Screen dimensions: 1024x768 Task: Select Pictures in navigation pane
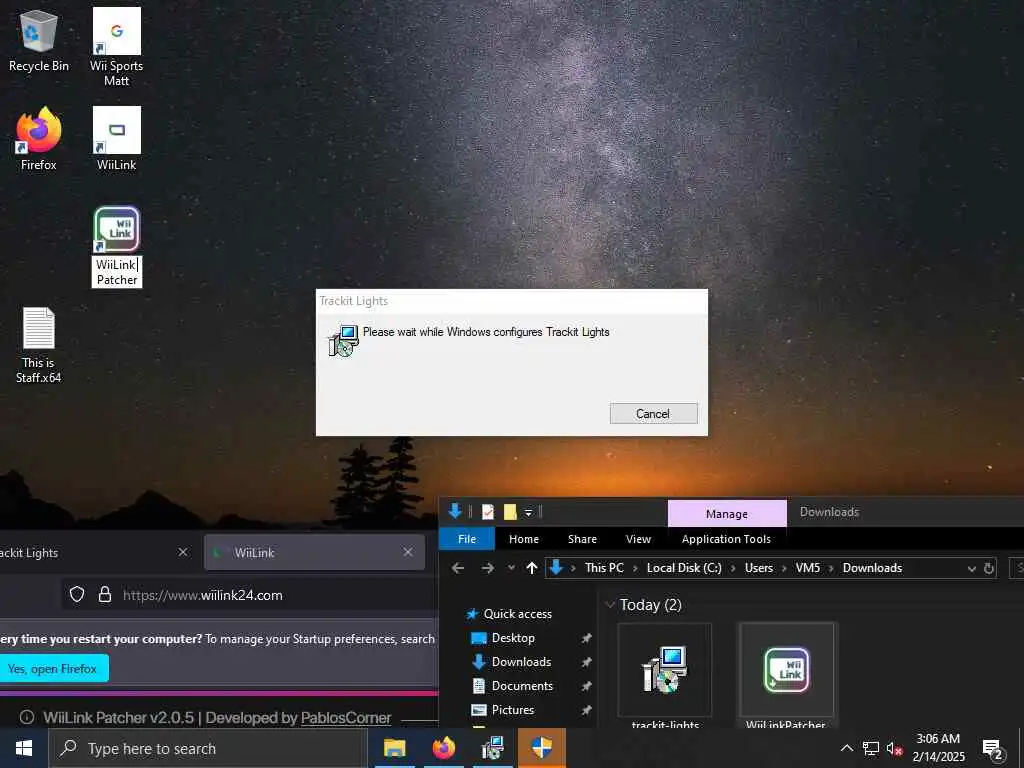click(x=513, y=710)
